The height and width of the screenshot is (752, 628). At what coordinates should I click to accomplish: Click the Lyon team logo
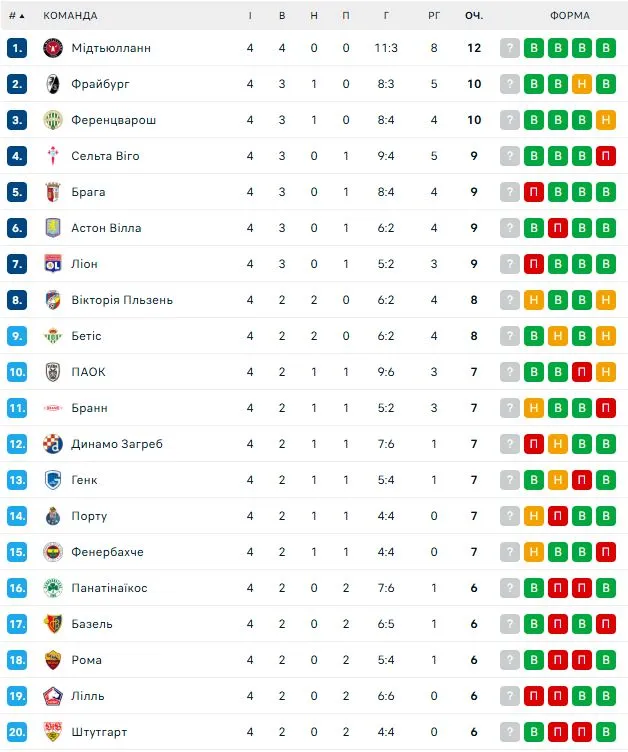point(53,264)
